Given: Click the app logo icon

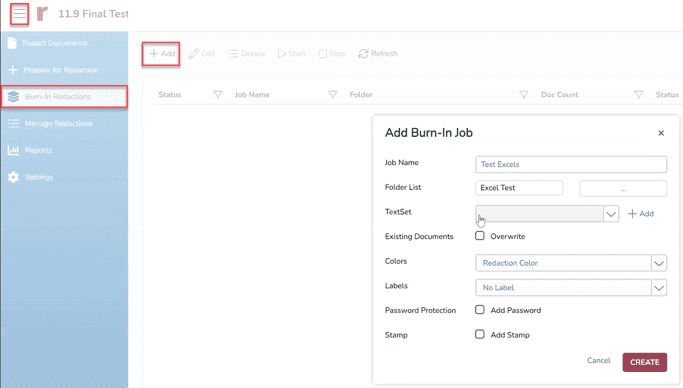Looking at the screenshot, I should pyautogui.click(x=42, y=14).
